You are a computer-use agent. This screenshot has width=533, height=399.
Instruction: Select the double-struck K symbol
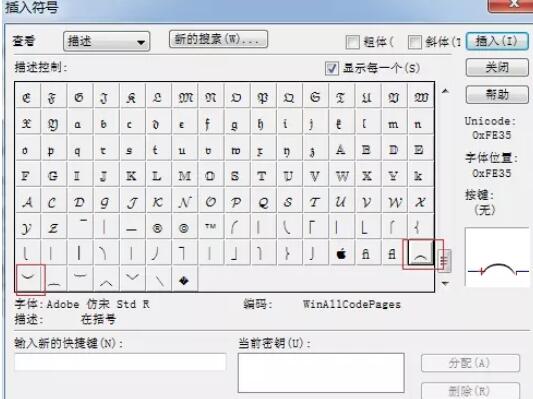(131, 176)
